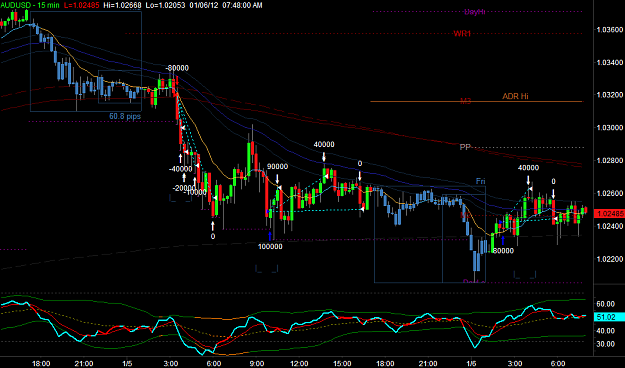The width and height of the screenshot is (625, 368).
Task: Click the 9:00 time axis label
Action: pos(257,364)
